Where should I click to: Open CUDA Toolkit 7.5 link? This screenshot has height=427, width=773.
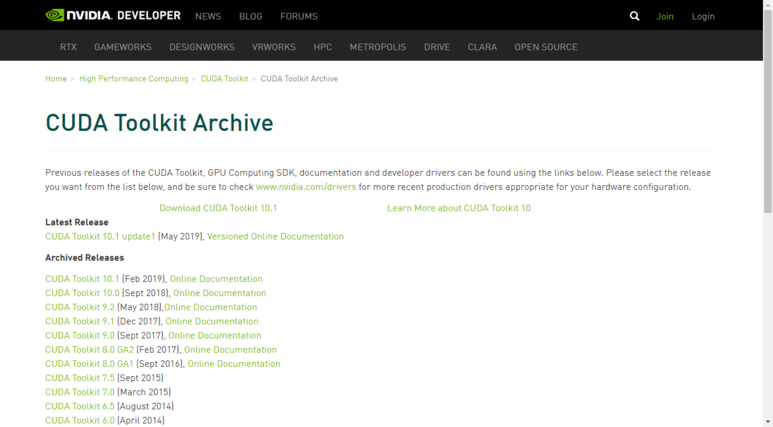pyautogui.click(x=80, y=378)
